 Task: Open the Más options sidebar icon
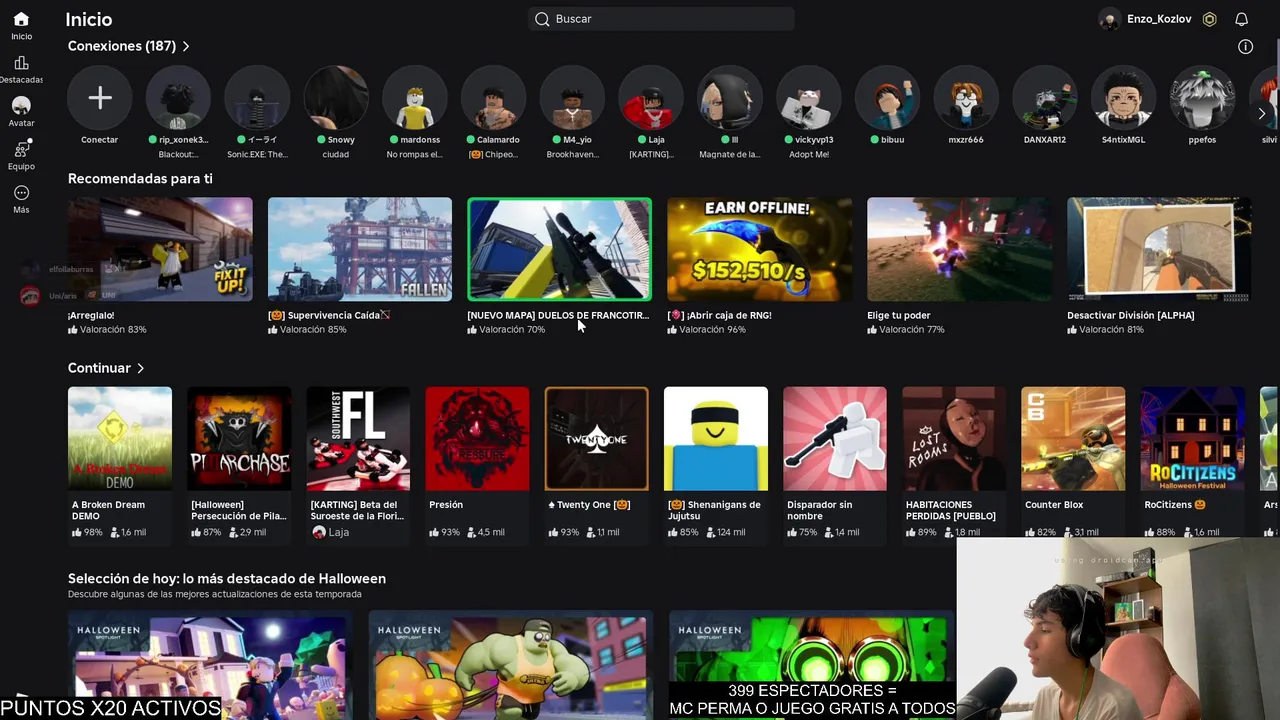click(21, 193)
